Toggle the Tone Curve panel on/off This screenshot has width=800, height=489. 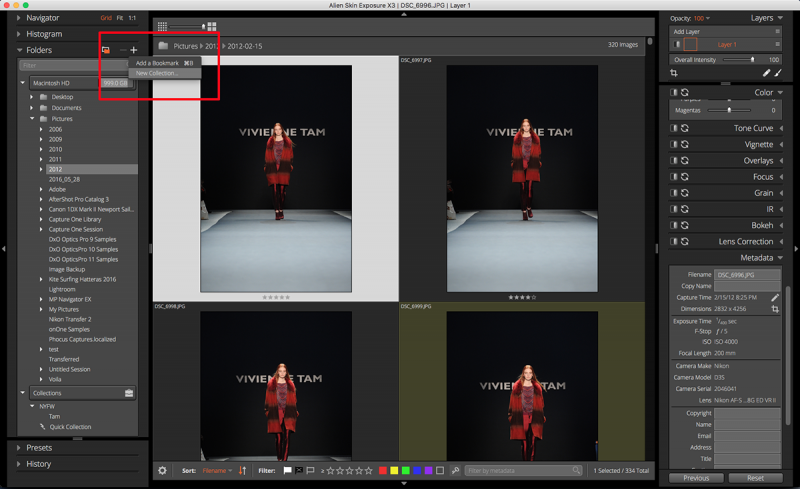(674, 128)
